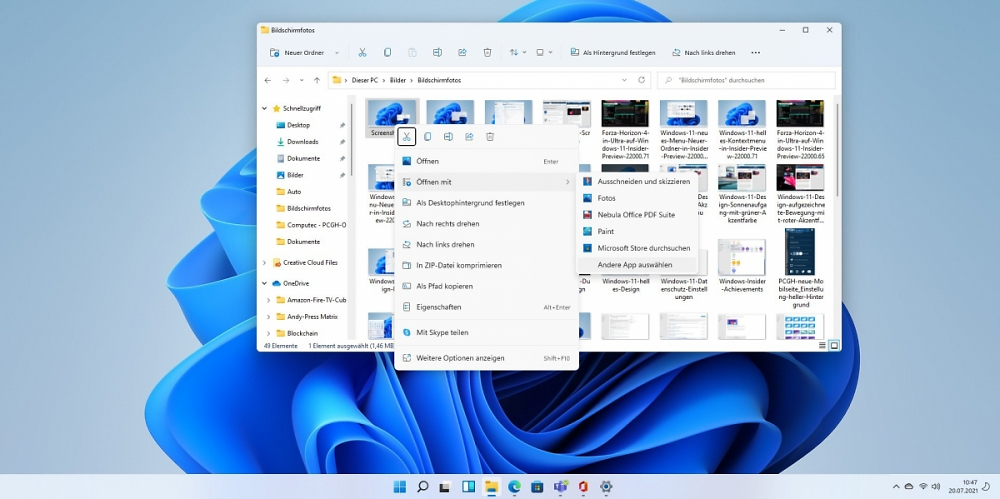This screenshot has height=499, width=1000.
Task: Open Settings gear in taskbar
Action: click(x=606, y=487)
